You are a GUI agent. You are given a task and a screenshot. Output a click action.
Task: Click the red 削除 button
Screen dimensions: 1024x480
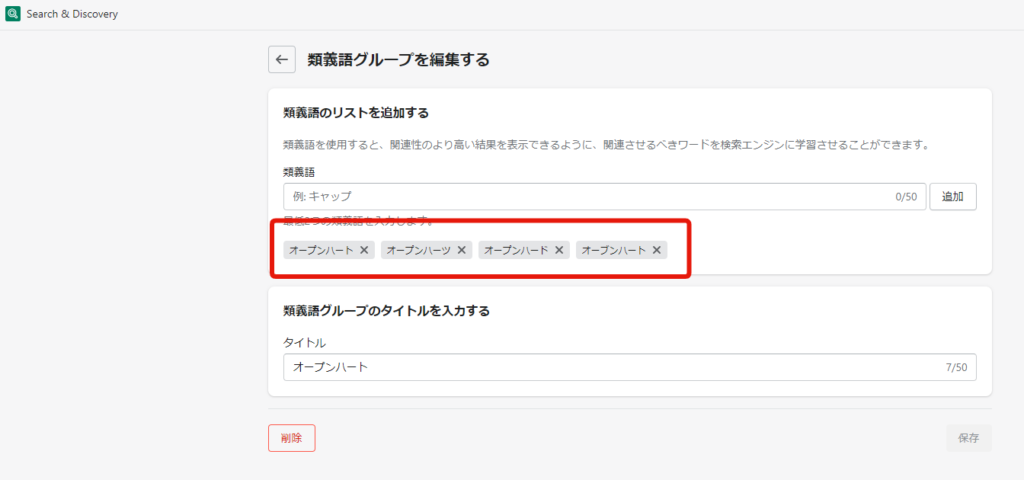(291, 438)
